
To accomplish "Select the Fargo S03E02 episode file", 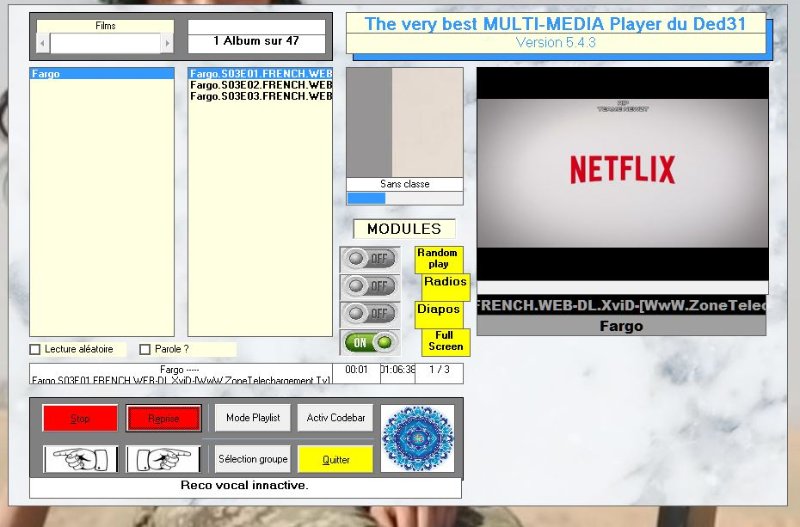I will 260,85.
